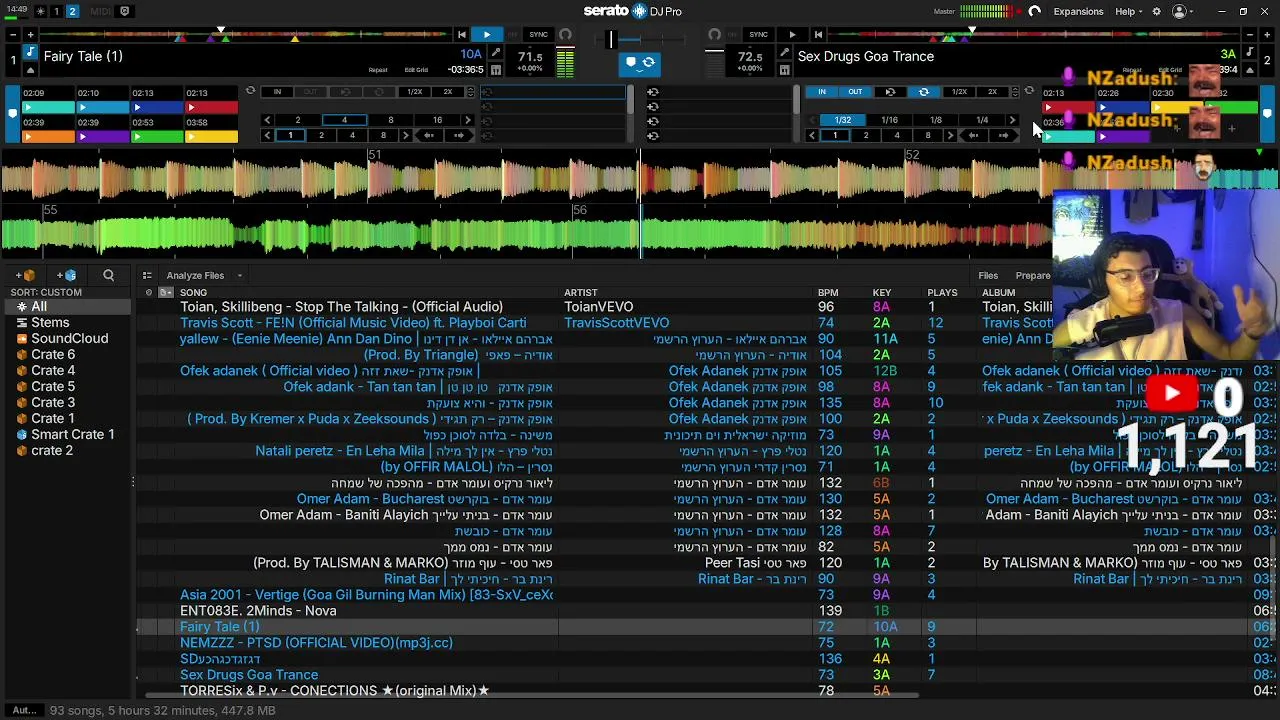This screenshot has width=1280, height=720.
Task: Eject the track from deck 1
Action: [x=30, y=70]
